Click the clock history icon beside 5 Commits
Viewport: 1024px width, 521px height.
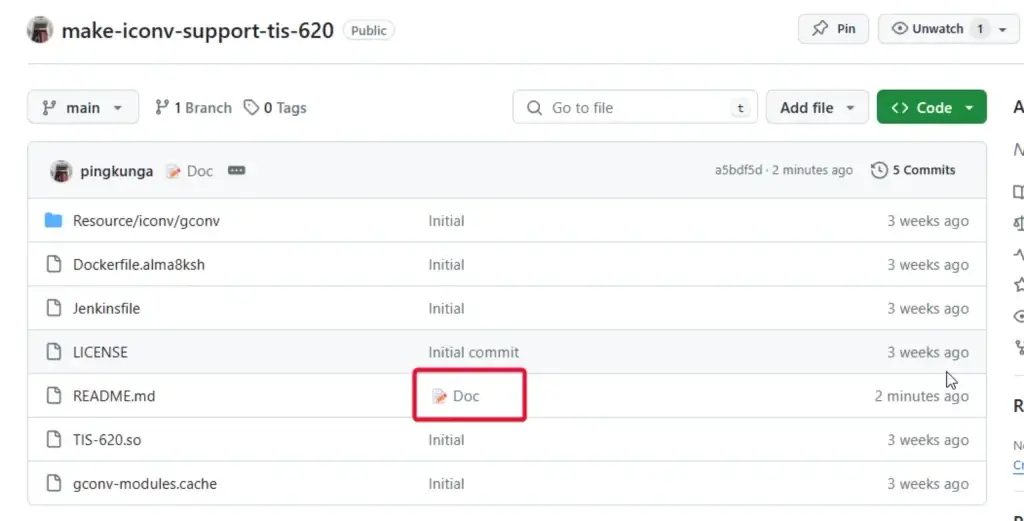[879, 170]
